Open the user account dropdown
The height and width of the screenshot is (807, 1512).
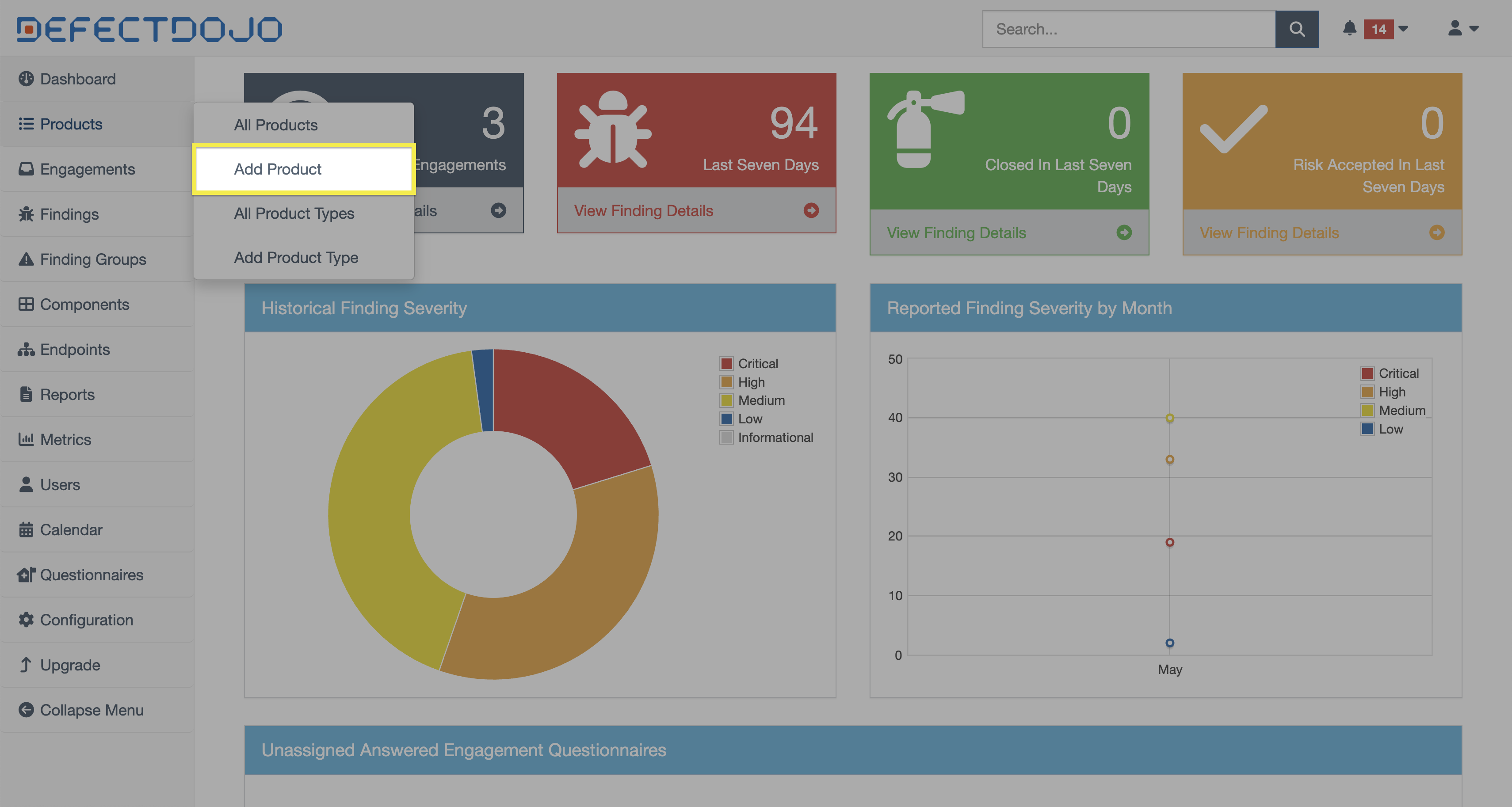(x=1463, y=28)
